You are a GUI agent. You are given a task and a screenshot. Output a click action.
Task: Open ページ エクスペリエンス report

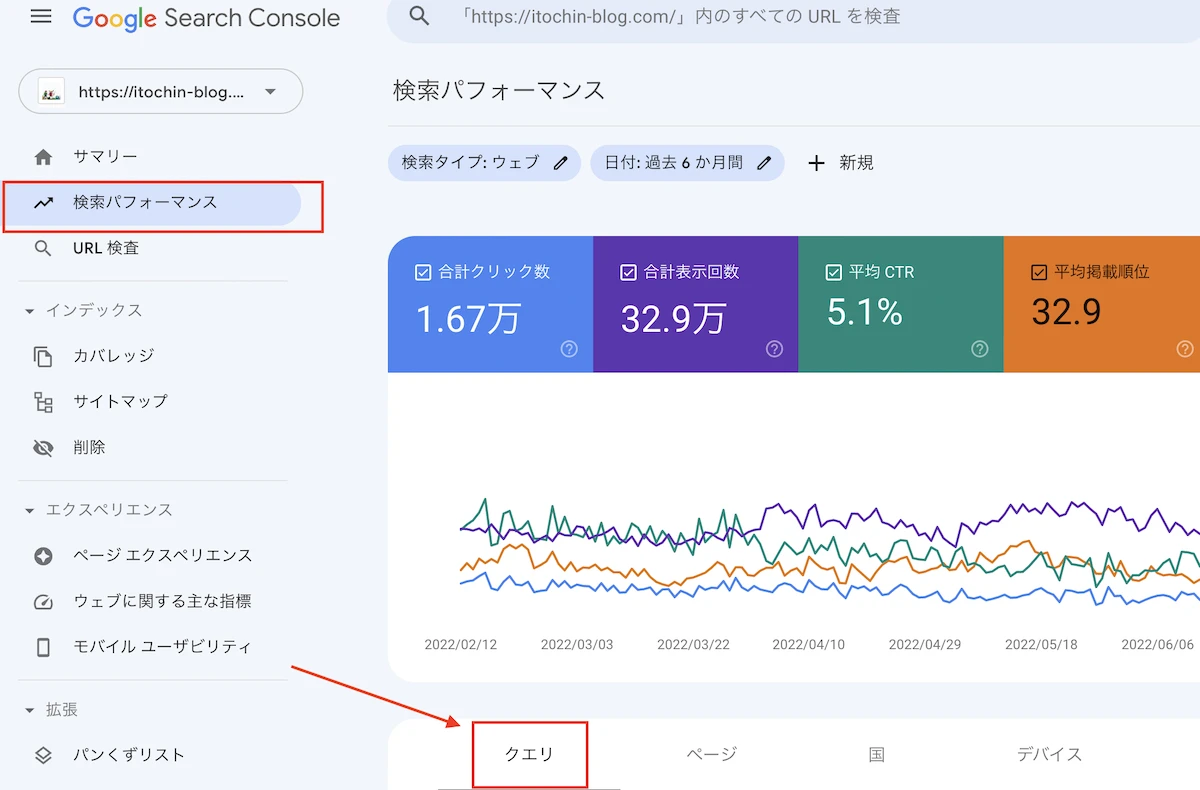coord(163,555)
